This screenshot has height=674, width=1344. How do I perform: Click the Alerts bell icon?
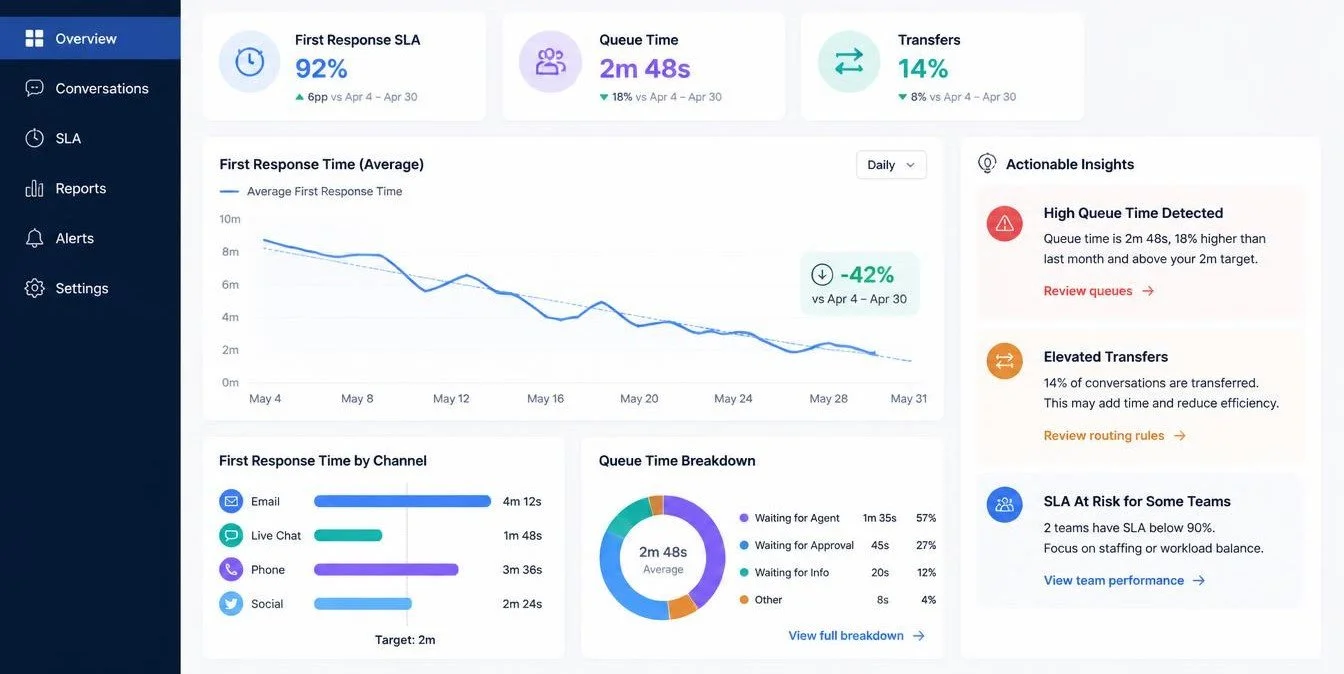(34, 238)
